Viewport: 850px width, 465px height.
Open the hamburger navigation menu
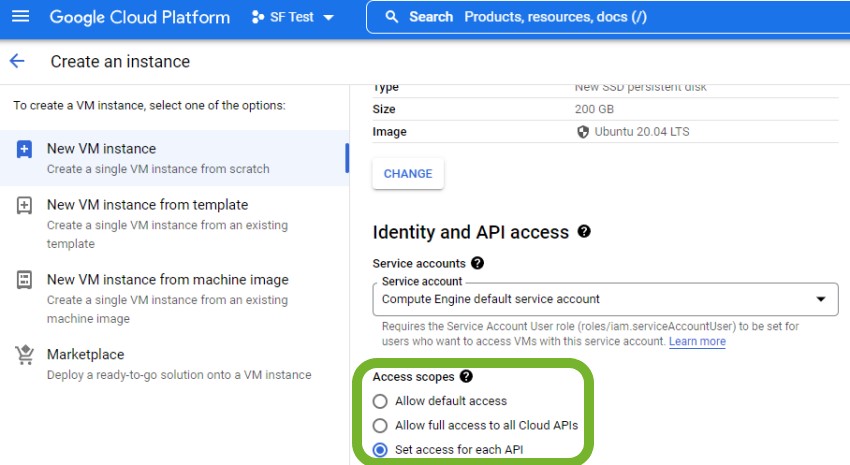20,17
